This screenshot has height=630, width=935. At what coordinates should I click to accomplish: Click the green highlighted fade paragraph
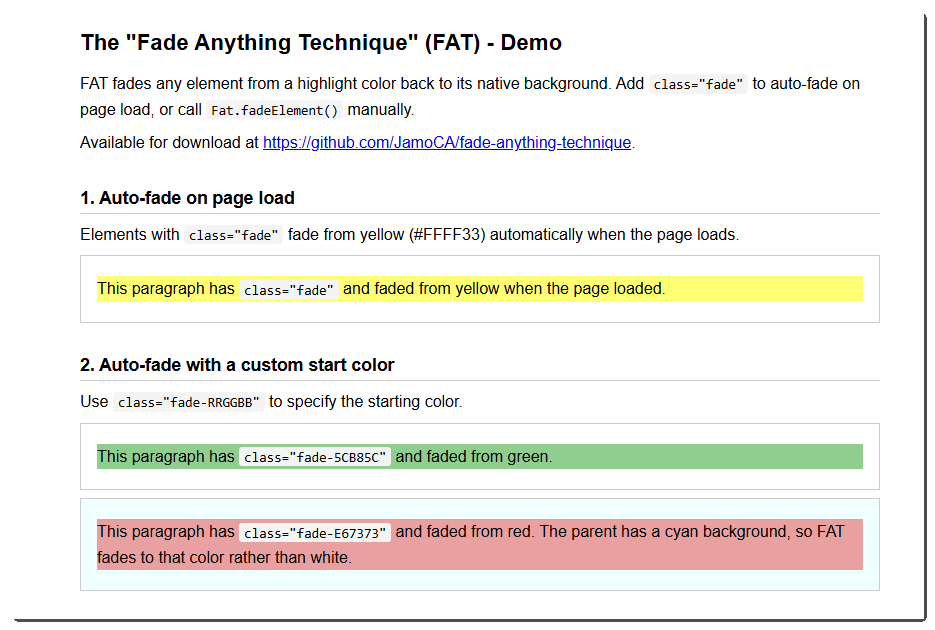pyautogui.click(x=479, y=457)
